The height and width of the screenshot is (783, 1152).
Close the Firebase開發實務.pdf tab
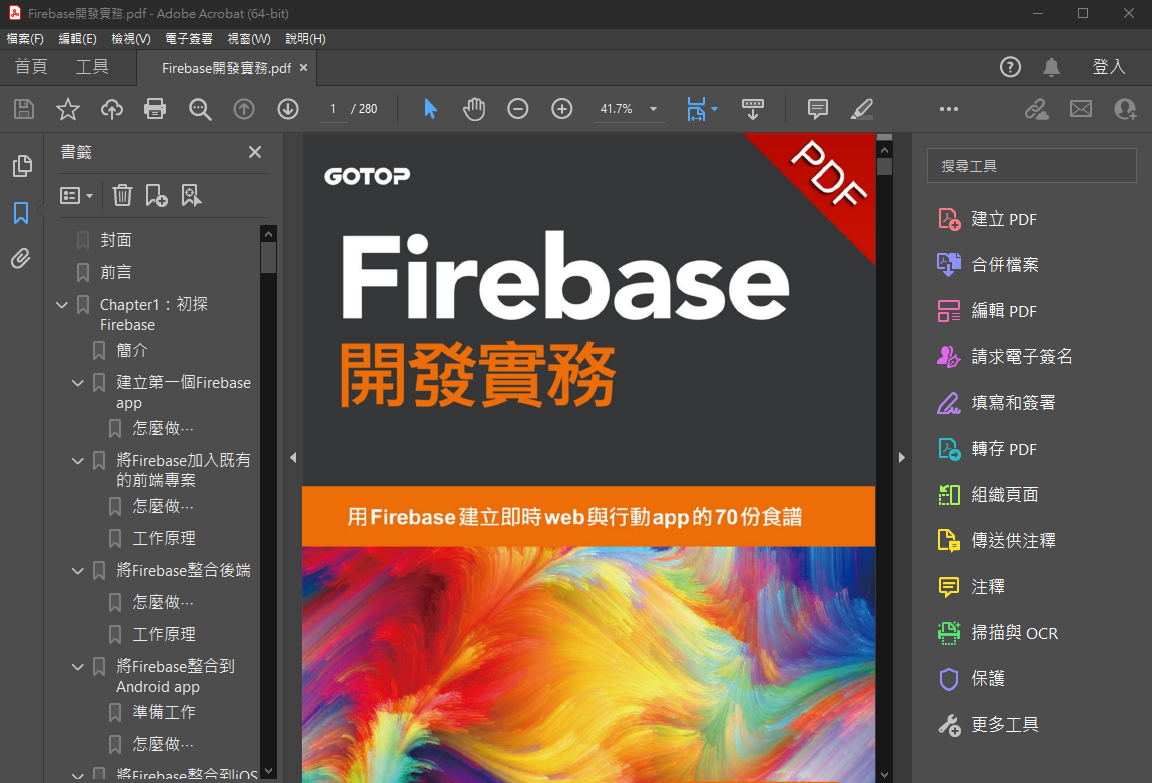pos(303,68)
